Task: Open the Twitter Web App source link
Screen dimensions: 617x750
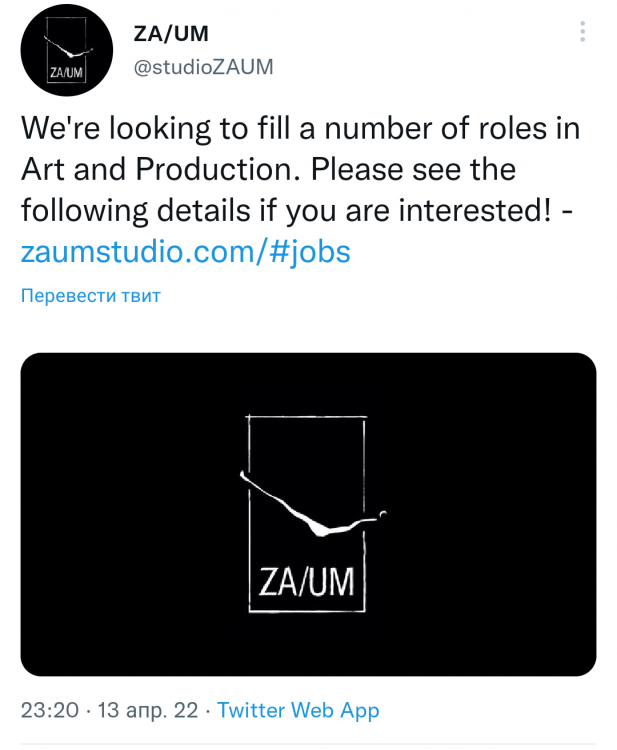Action: point(298,711)
